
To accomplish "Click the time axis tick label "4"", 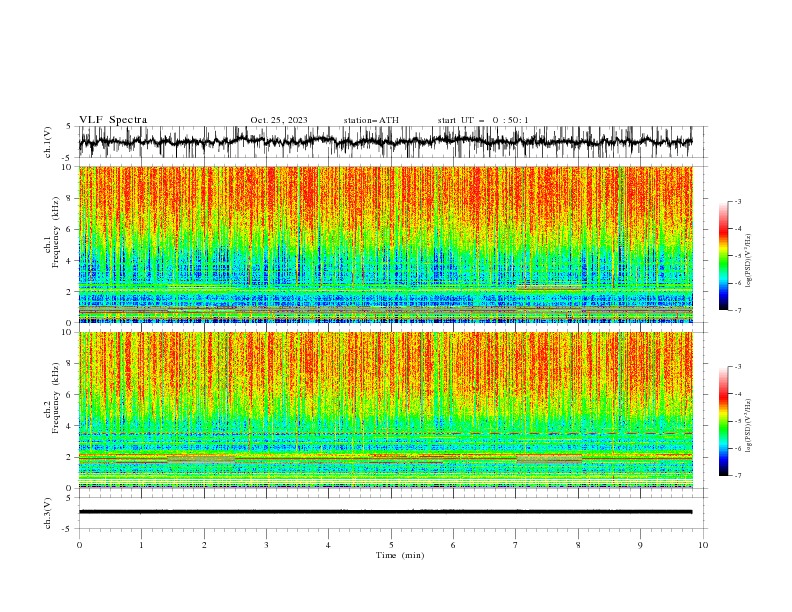I will tap(329, 545).
